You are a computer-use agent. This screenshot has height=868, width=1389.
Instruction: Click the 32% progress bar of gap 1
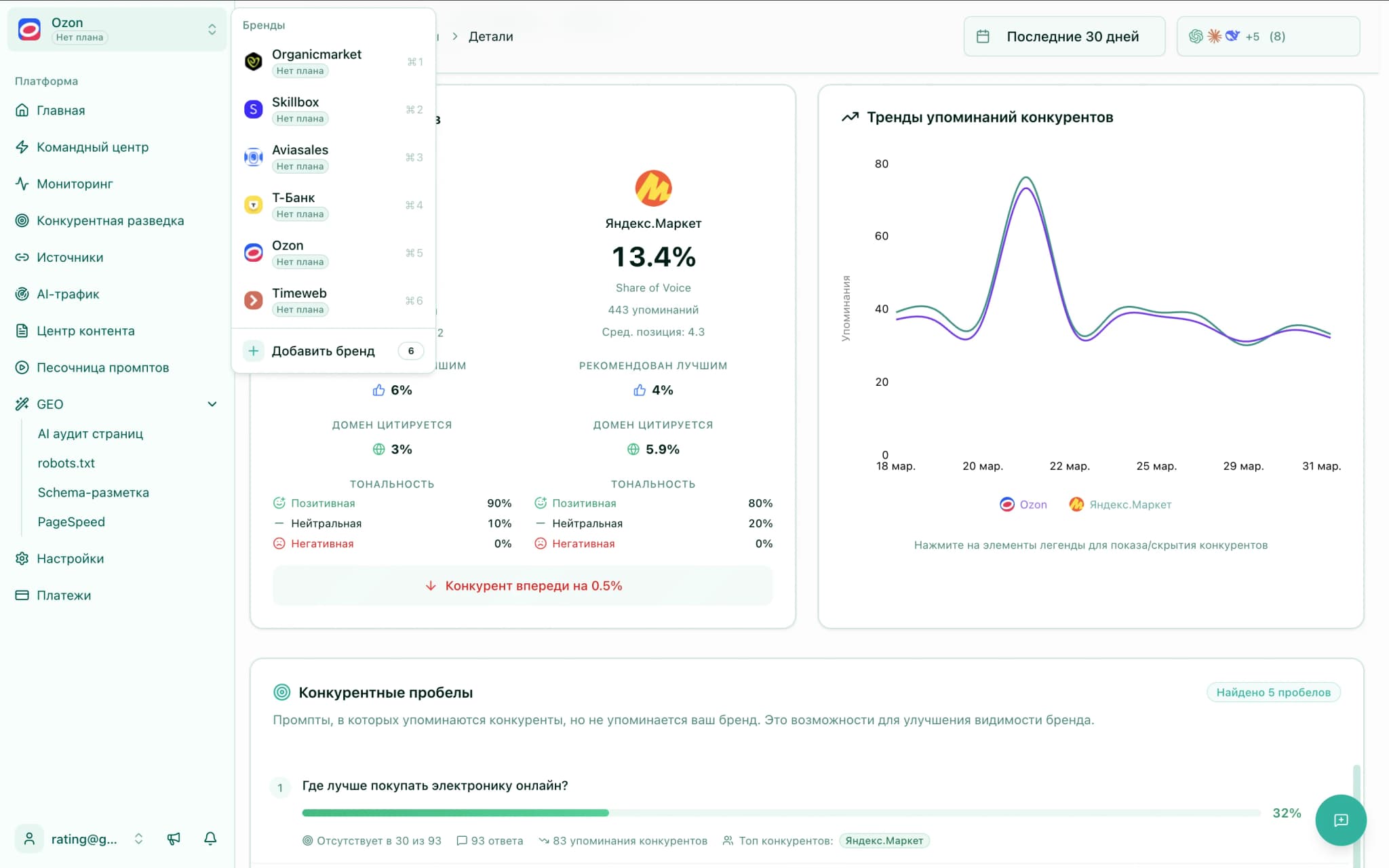tap(780, 812)
